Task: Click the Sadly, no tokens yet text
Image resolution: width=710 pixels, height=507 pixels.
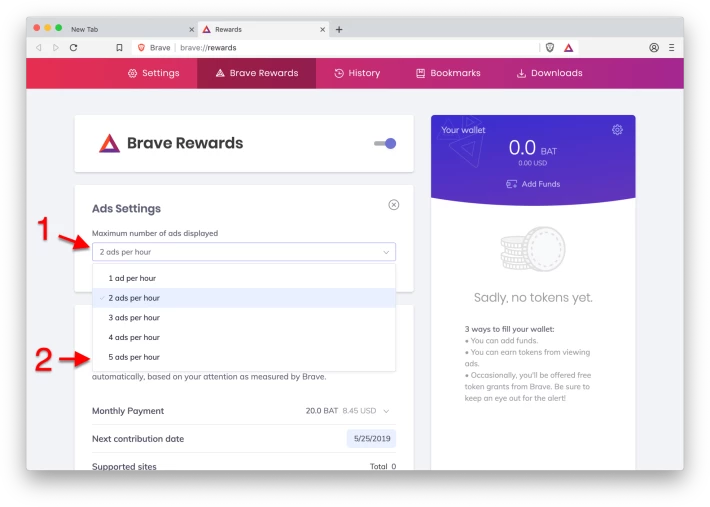Action: (533, 297)
